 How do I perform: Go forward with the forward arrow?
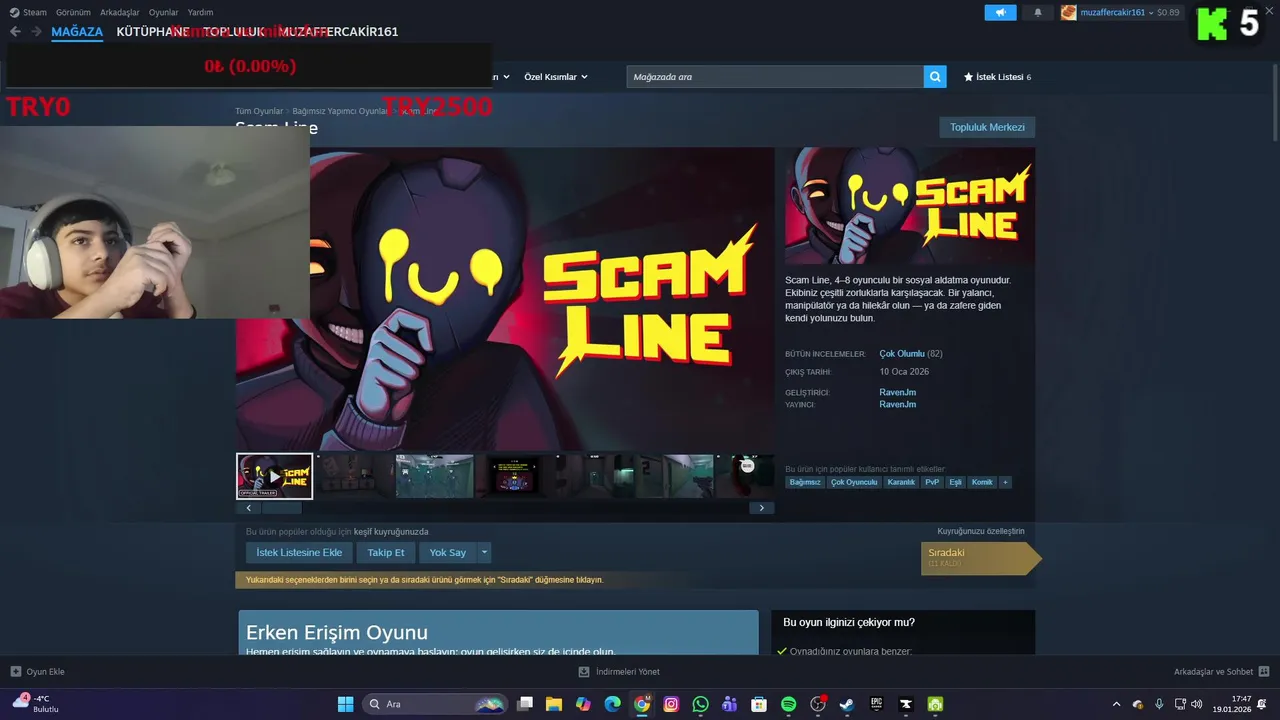point(36,32)
